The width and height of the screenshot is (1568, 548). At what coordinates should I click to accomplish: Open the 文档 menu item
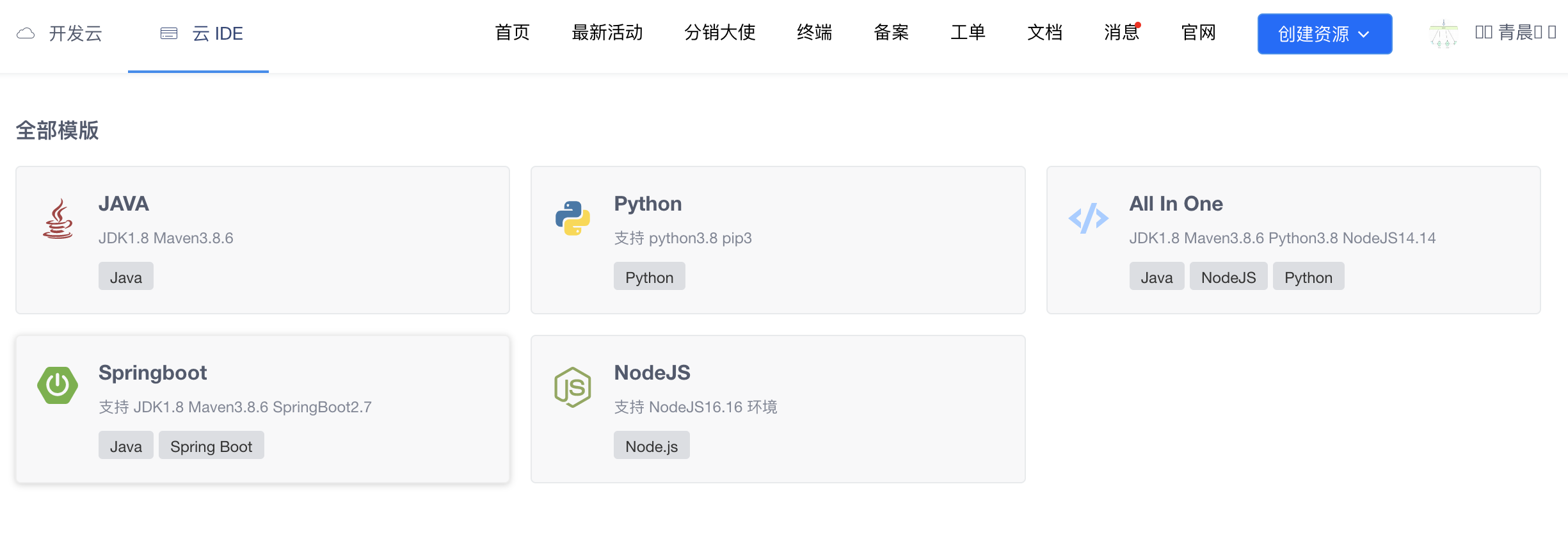coord(1045,33)
